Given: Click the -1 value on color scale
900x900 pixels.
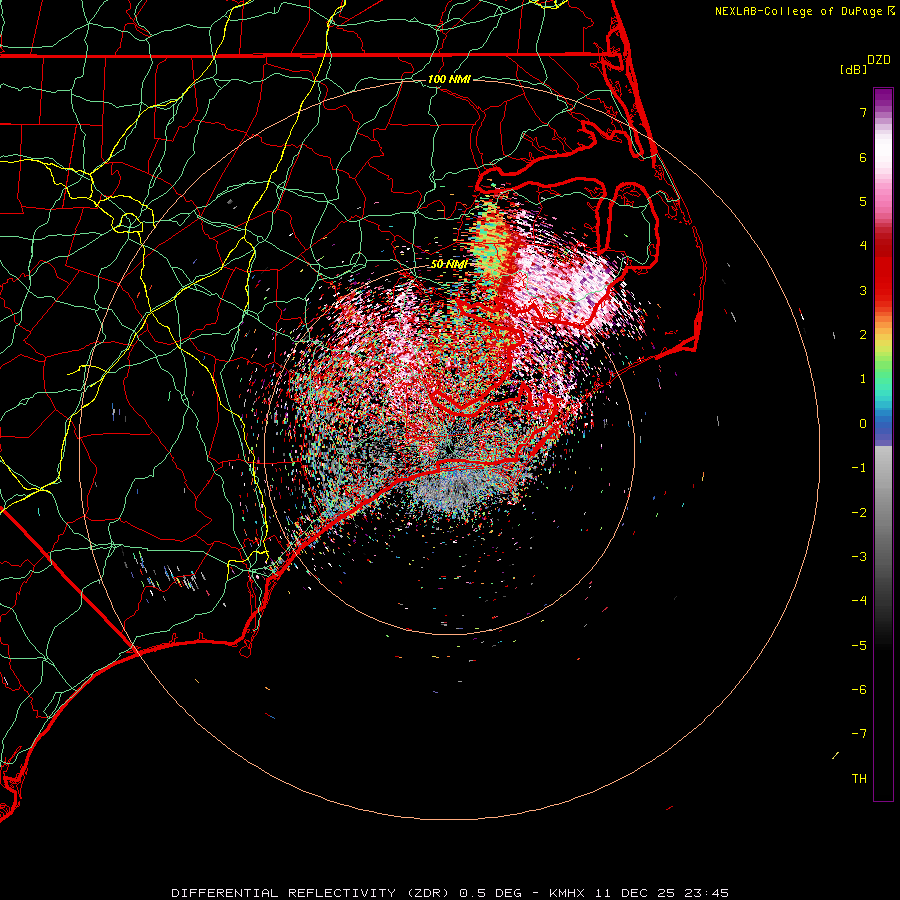Looking at the screenshot, I should pos(859,468).
